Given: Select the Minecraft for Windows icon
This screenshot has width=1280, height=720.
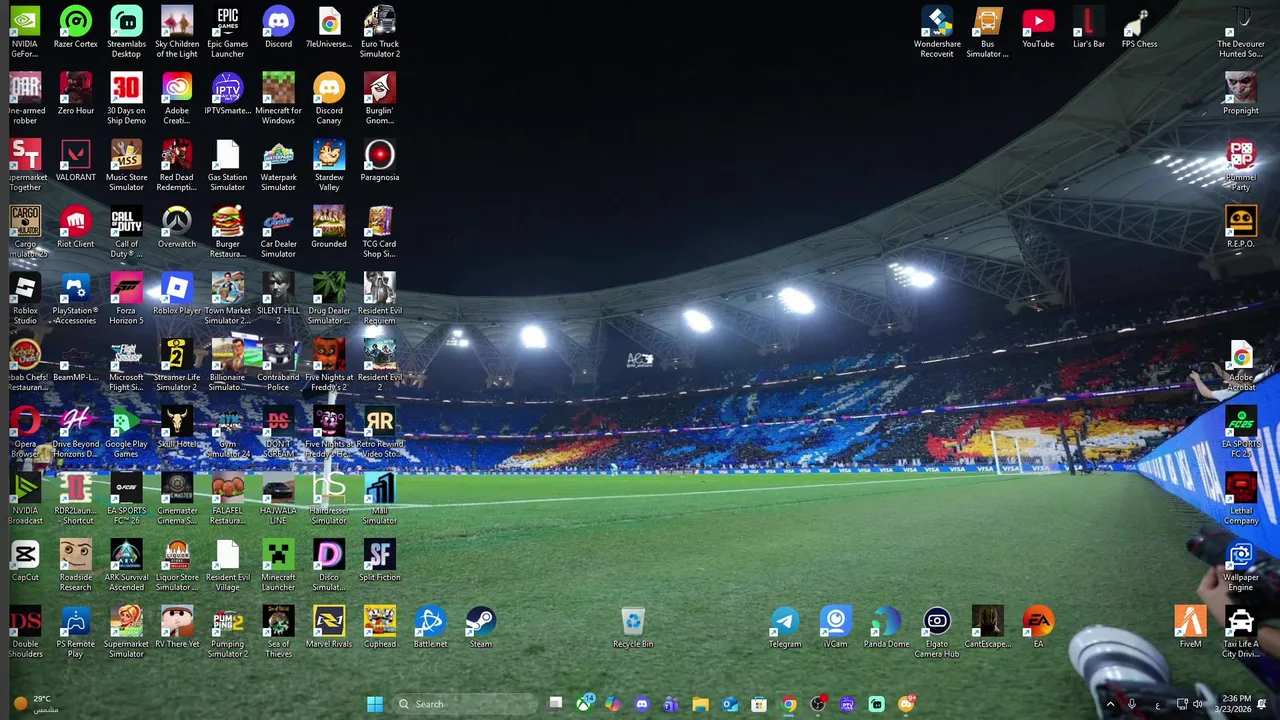Looking at the screenshot, I should 278,99.
